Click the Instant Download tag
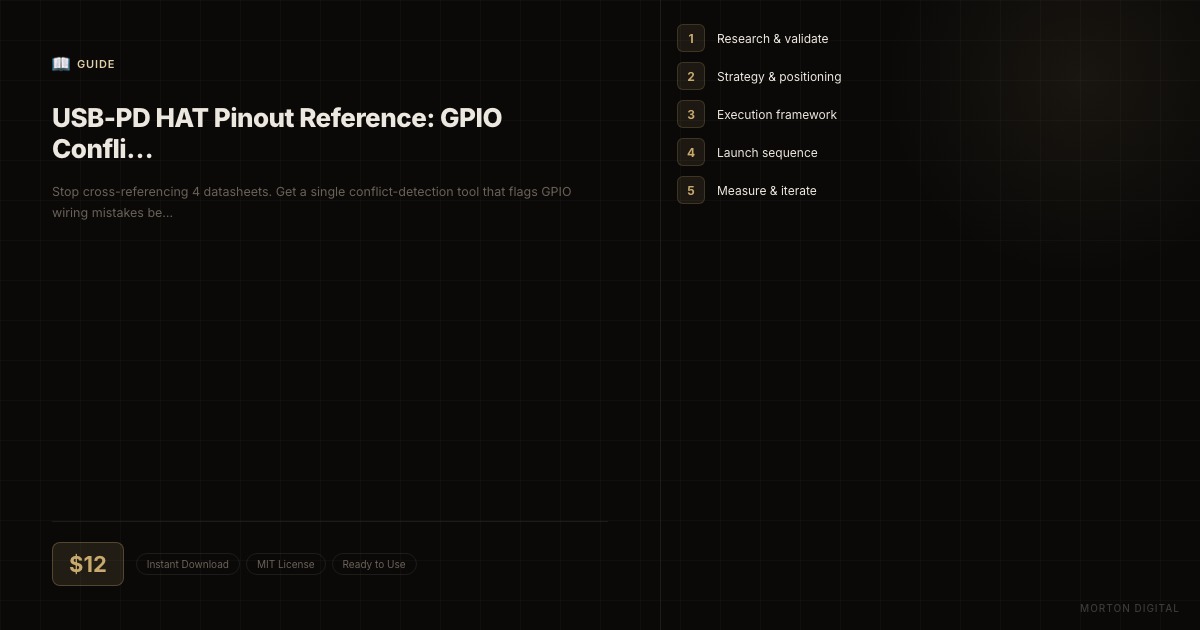Screen dimensions: 1200x630 tap(188, 564)
